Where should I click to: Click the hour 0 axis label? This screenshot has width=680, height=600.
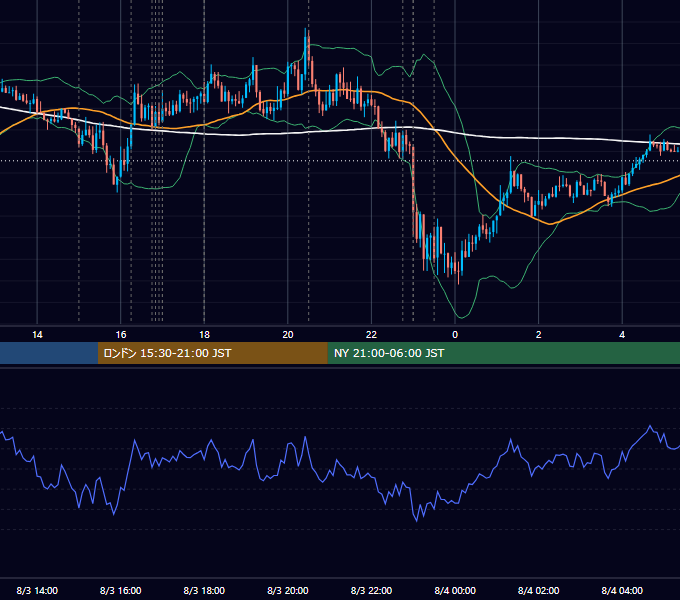point(455,335)
